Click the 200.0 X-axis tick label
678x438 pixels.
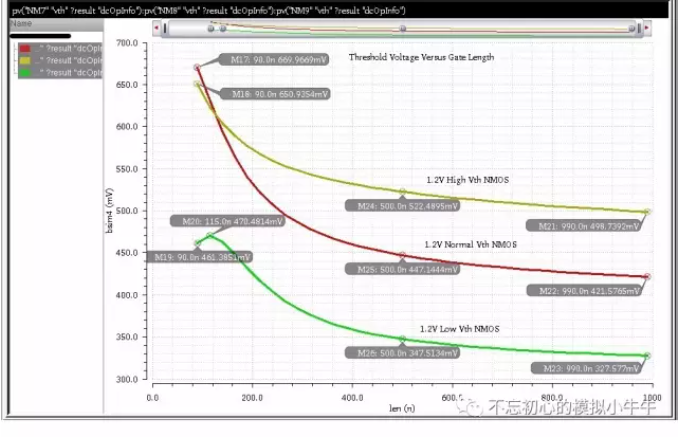coord(252,397)
